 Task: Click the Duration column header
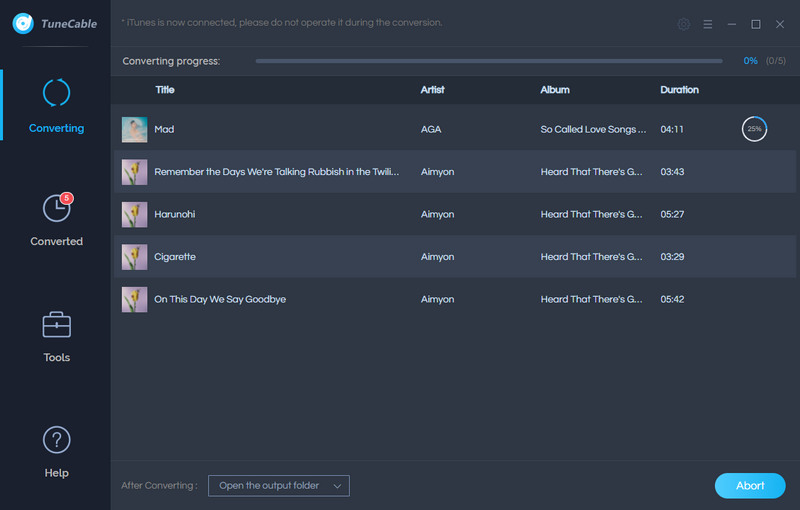click(x=679, y=90)
